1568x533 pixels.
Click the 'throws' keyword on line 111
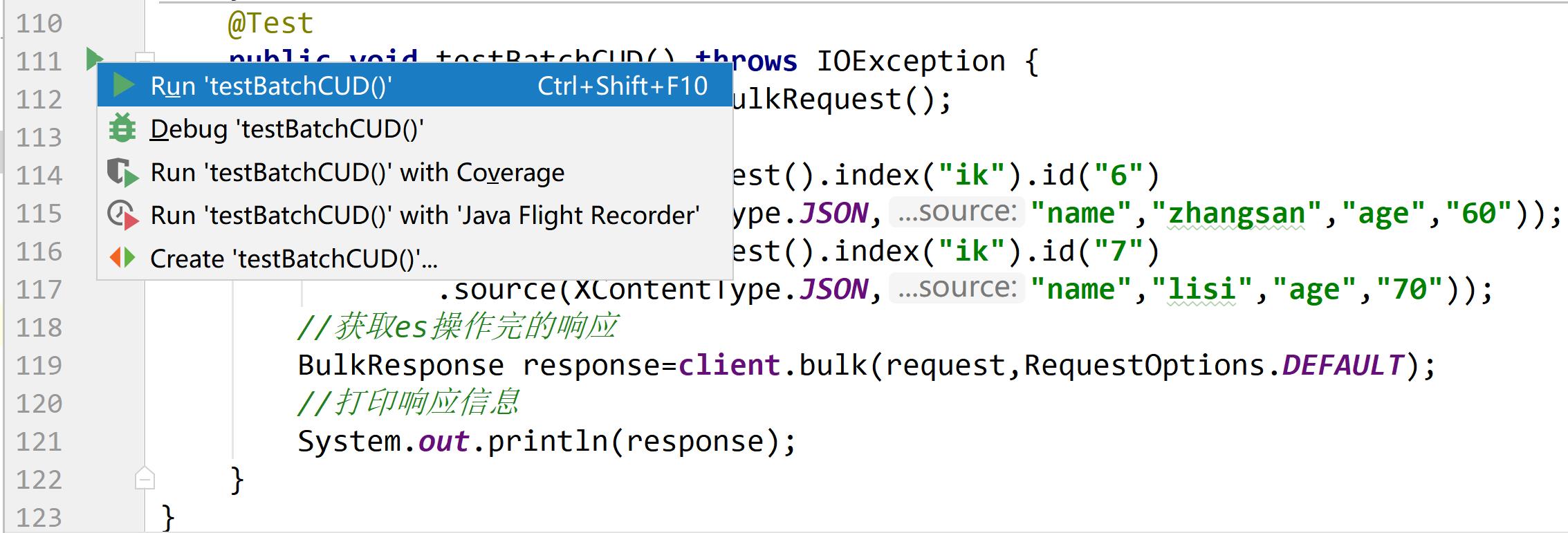(747, 61)
